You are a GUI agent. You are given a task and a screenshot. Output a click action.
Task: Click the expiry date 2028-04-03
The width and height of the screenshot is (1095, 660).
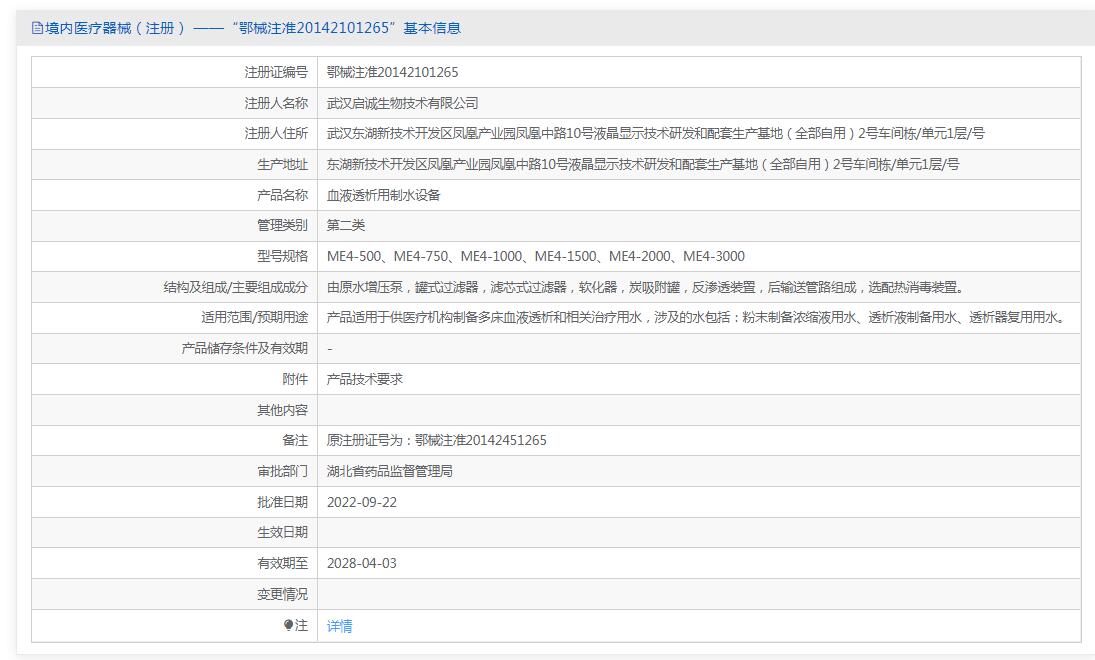coord(362,563)
